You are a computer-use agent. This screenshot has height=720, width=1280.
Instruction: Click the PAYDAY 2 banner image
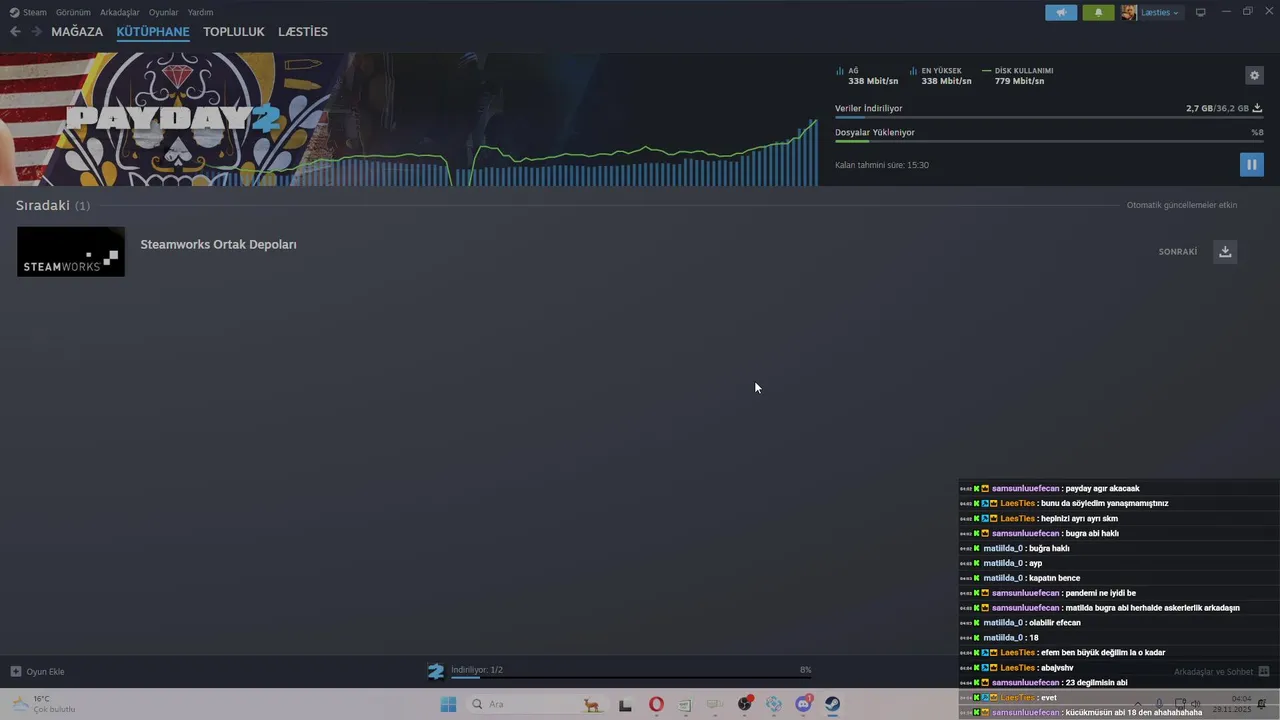point(170,119)
